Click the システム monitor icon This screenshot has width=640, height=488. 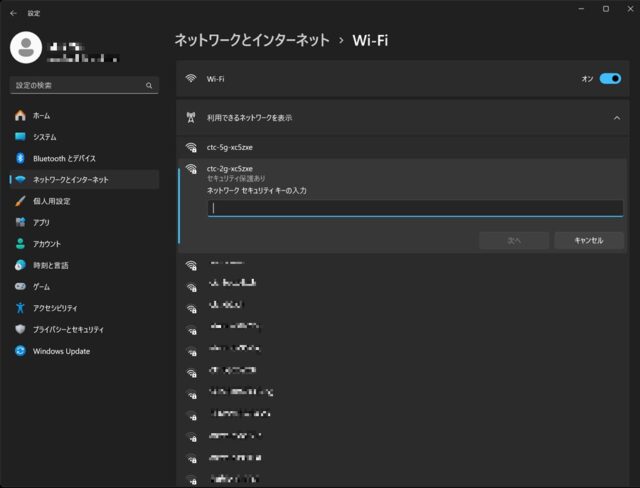tap(20, 136)
